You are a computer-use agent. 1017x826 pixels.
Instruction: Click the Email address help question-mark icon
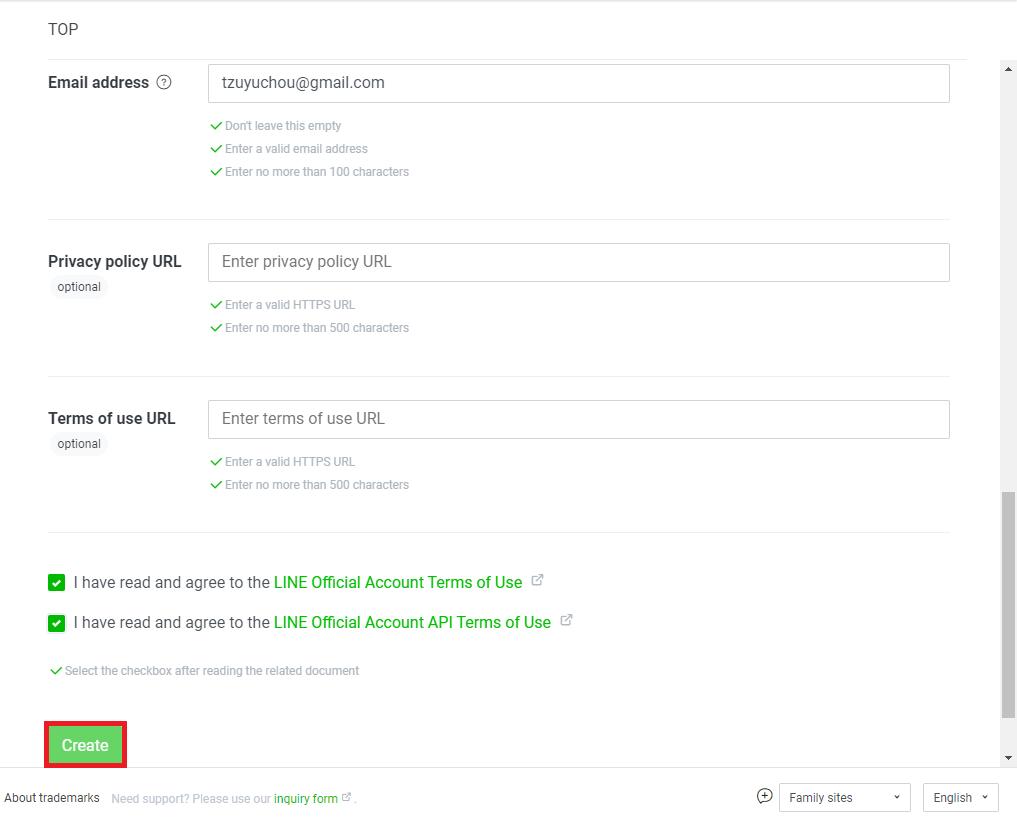coord(164,82)
